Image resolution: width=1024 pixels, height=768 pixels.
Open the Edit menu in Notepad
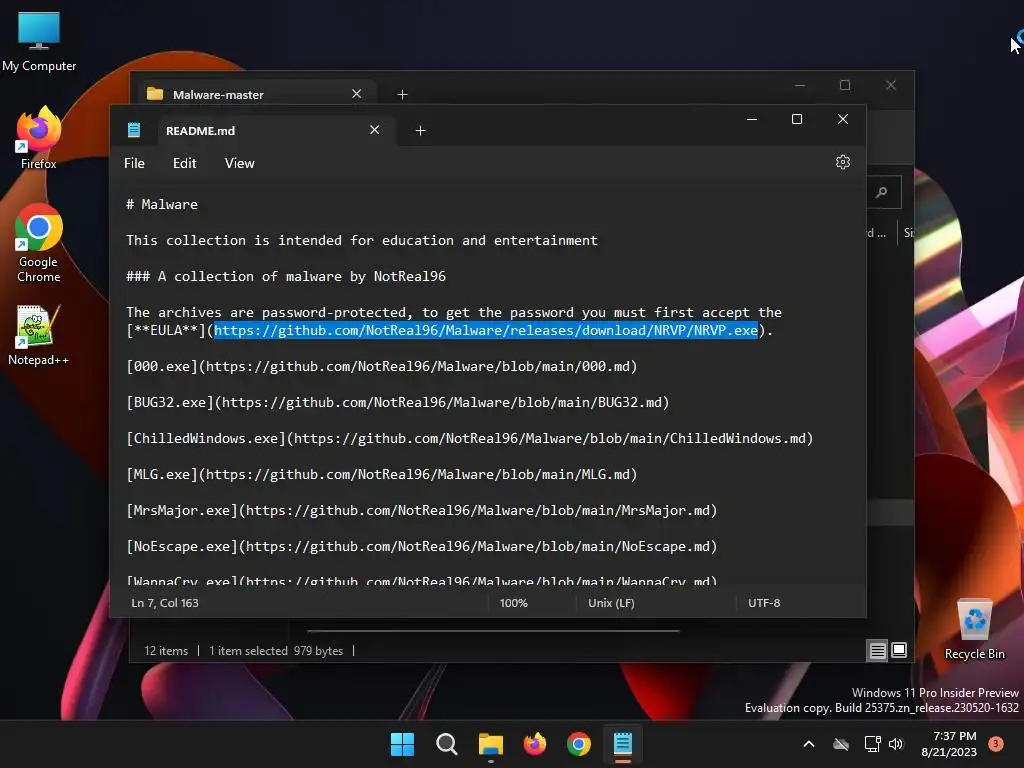(184, 163)
